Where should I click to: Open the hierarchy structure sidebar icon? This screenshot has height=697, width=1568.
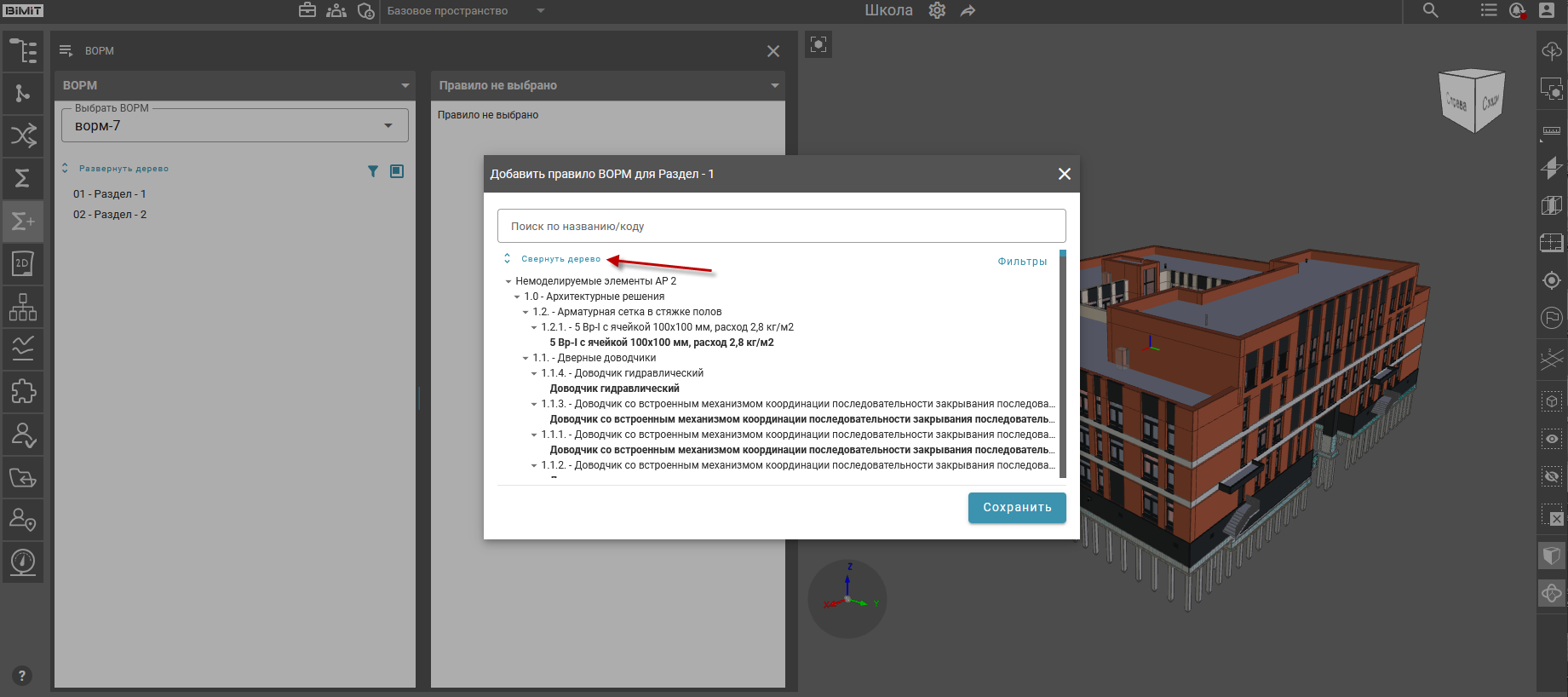coord(23,307)
